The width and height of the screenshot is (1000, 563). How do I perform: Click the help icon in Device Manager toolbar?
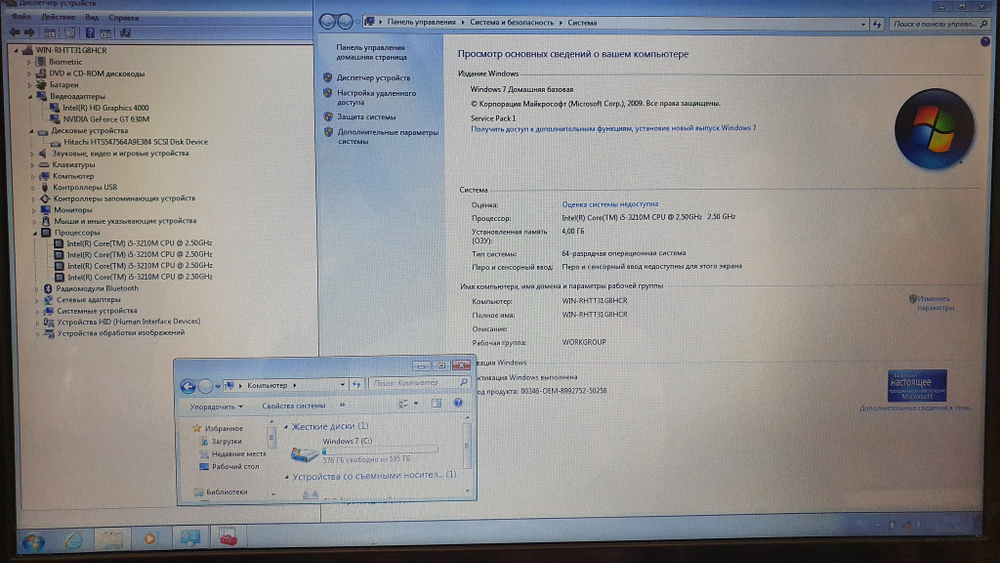90,33
